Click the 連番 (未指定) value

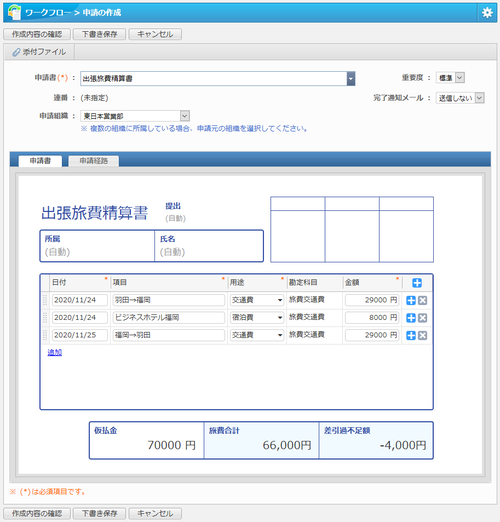tap(94, 98)
